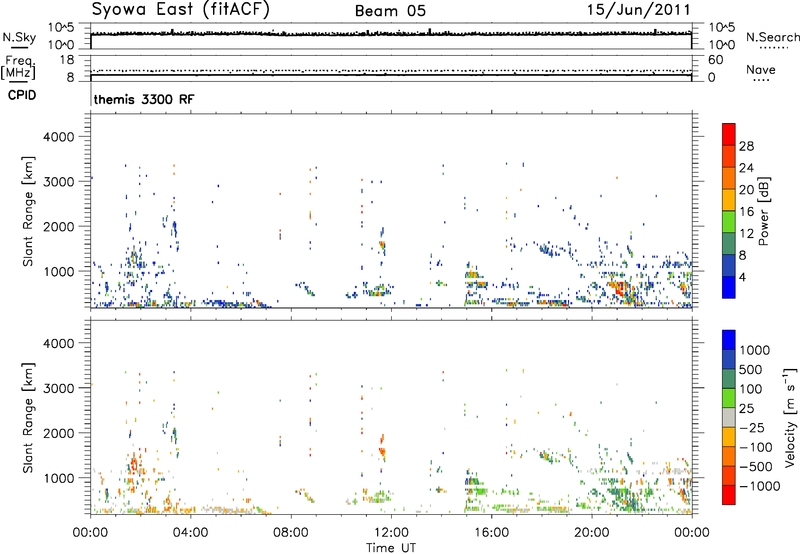Pick the light green segment of power color bar

[729, 222]
